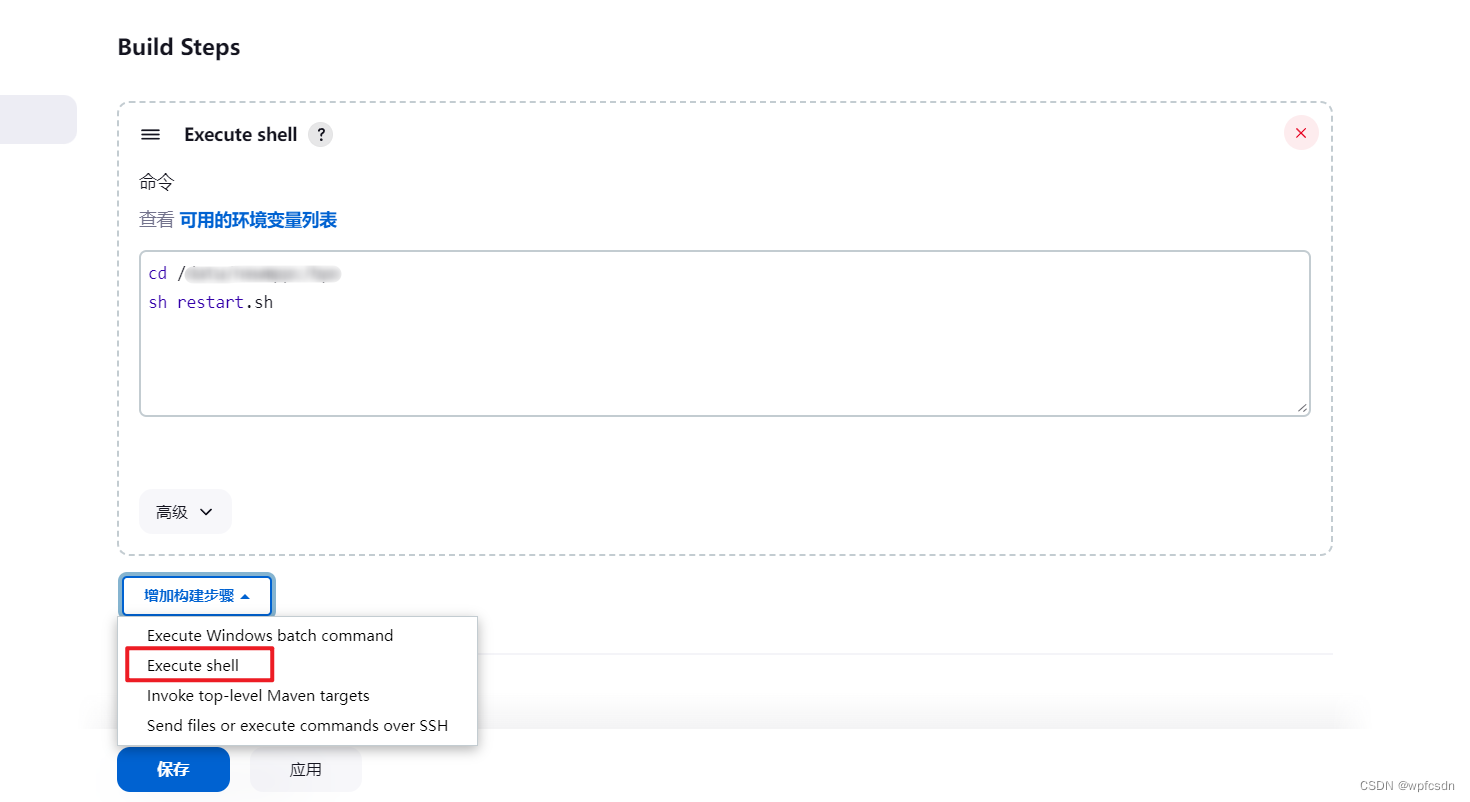The height and width of the screenshot is (802, 1470).
Task: Open the 可用的环境变量列表 environment variables link
Action: 258,219
